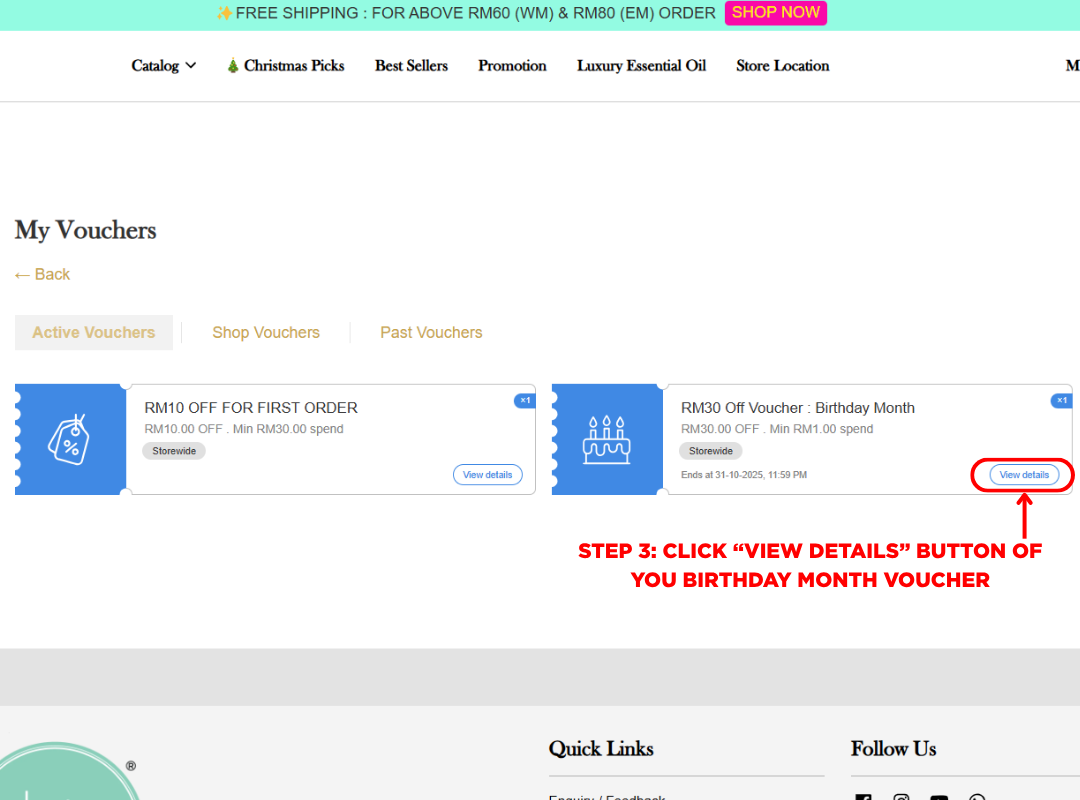
Task: Navigate to Luxury Essential Oil
Action: click(x=641, y=66)
